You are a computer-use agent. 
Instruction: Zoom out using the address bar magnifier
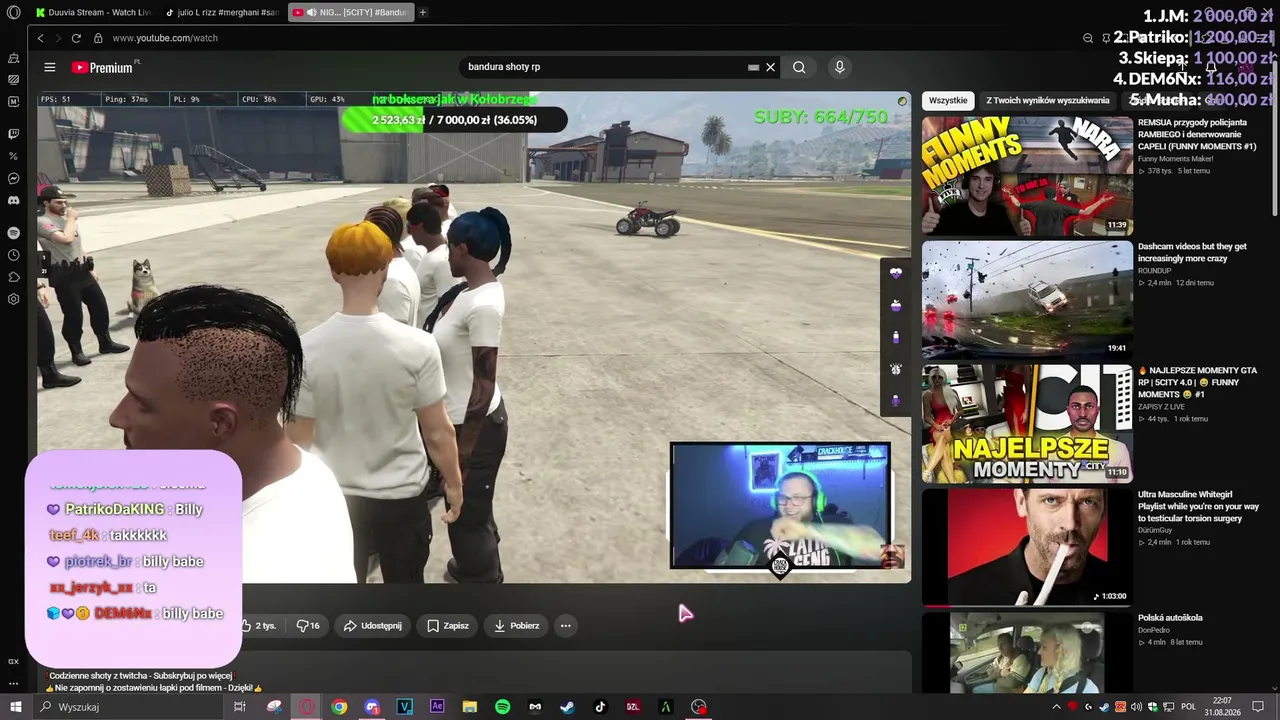point(1088,38)
